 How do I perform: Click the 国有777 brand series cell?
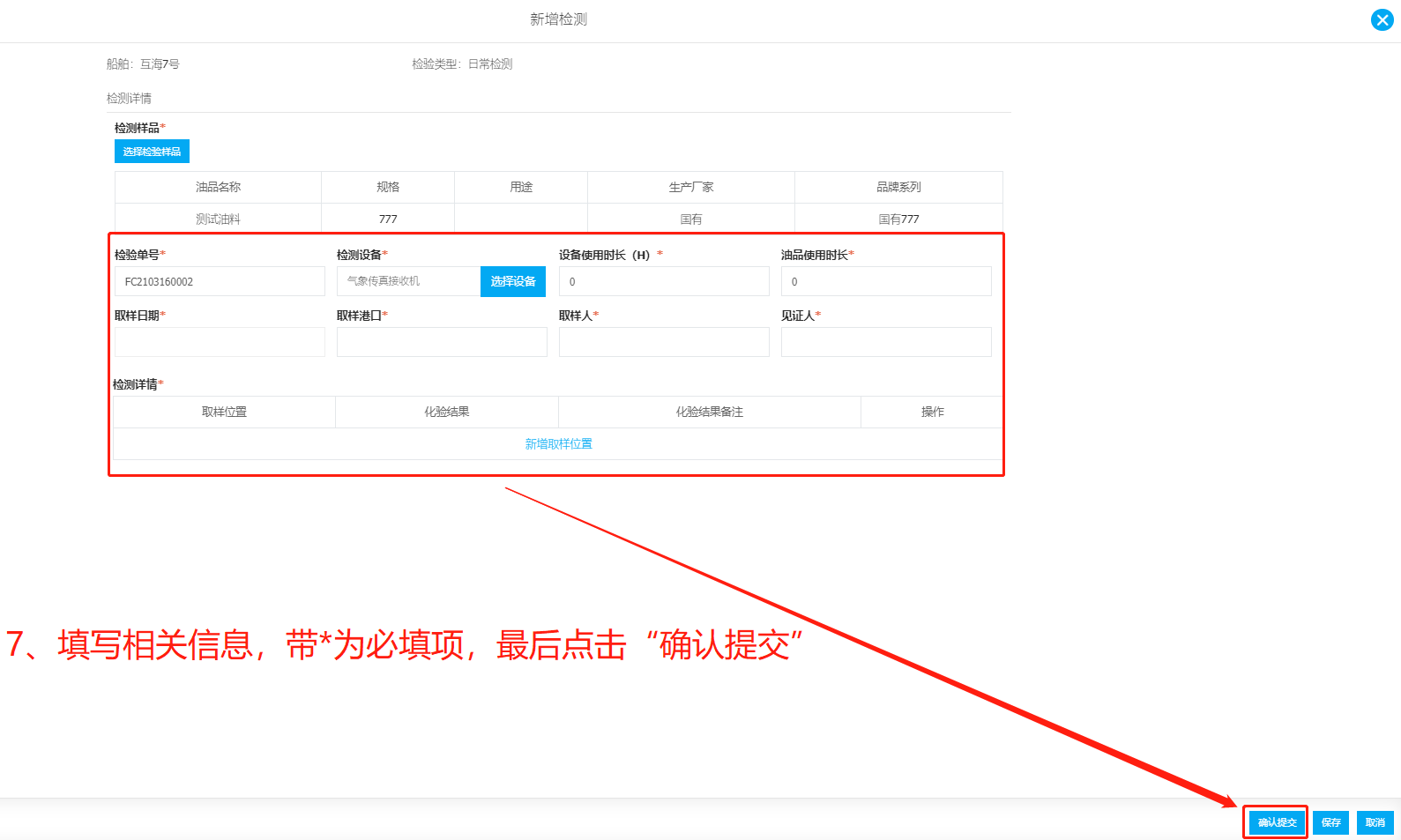898,219
